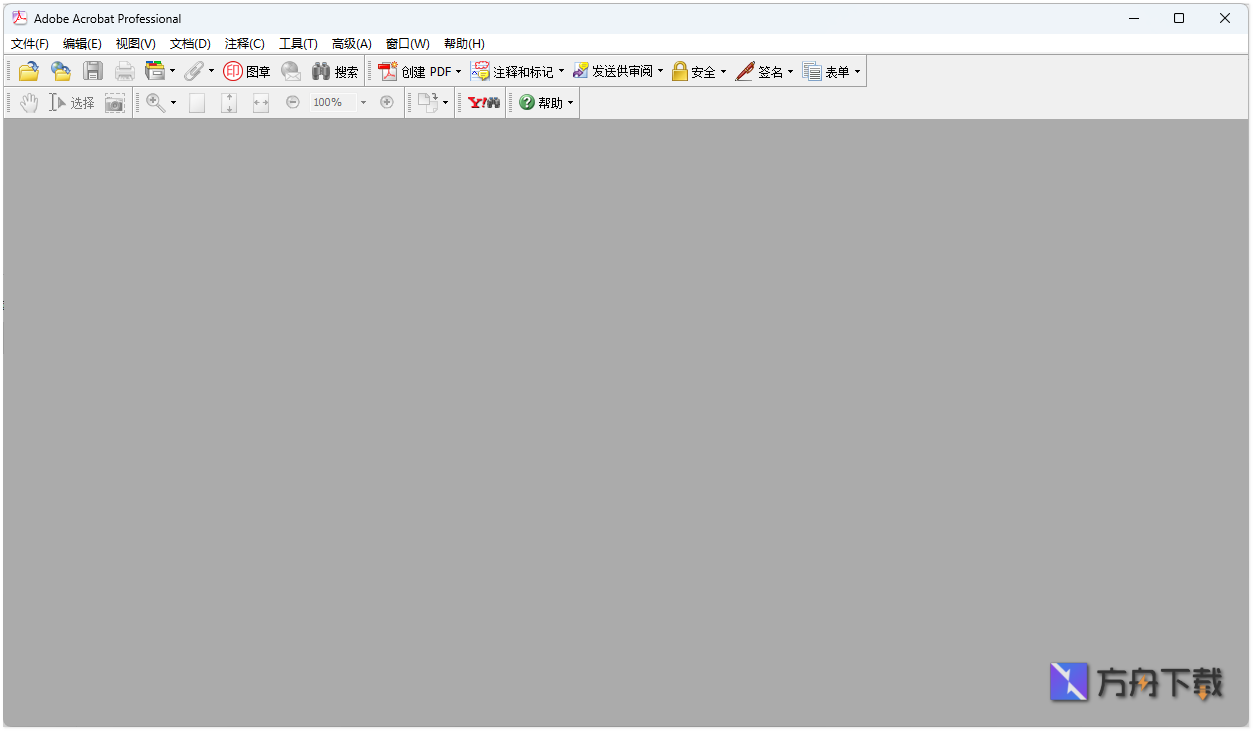Zoom out with the minus icon
Viewport: 1253px width, 731px height.
pos(292,102)
